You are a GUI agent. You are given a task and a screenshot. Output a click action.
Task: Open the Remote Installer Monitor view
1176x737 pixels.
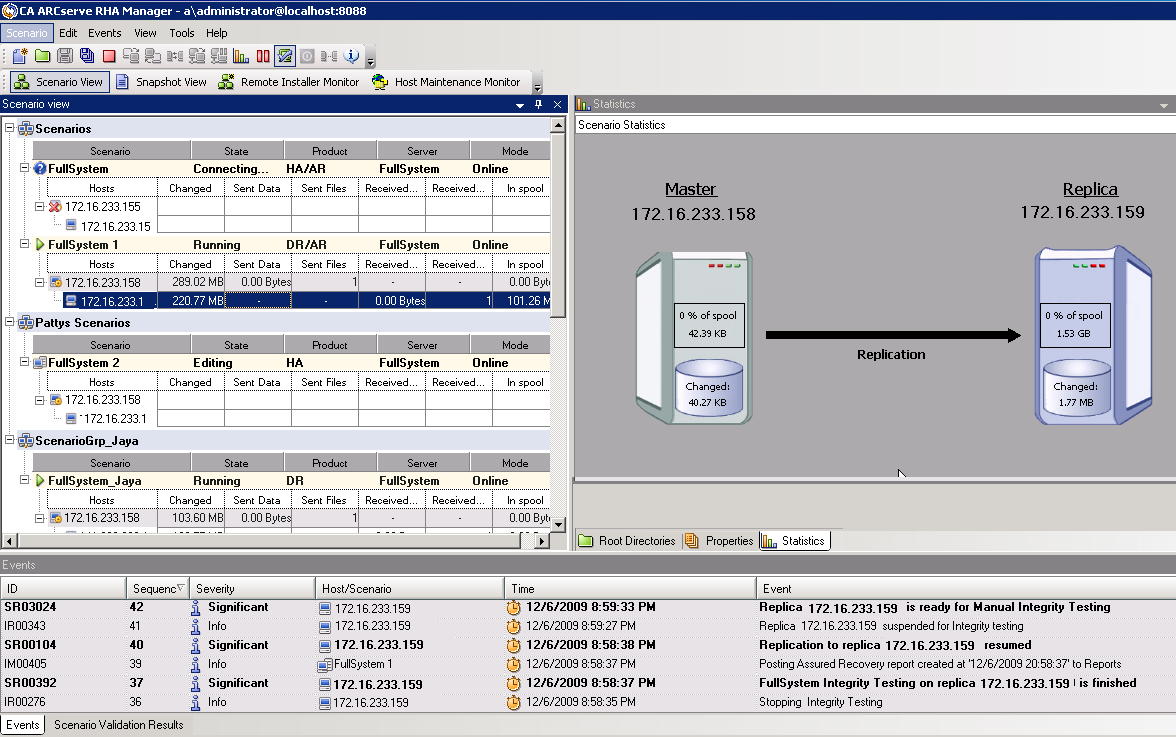[288, 82]
